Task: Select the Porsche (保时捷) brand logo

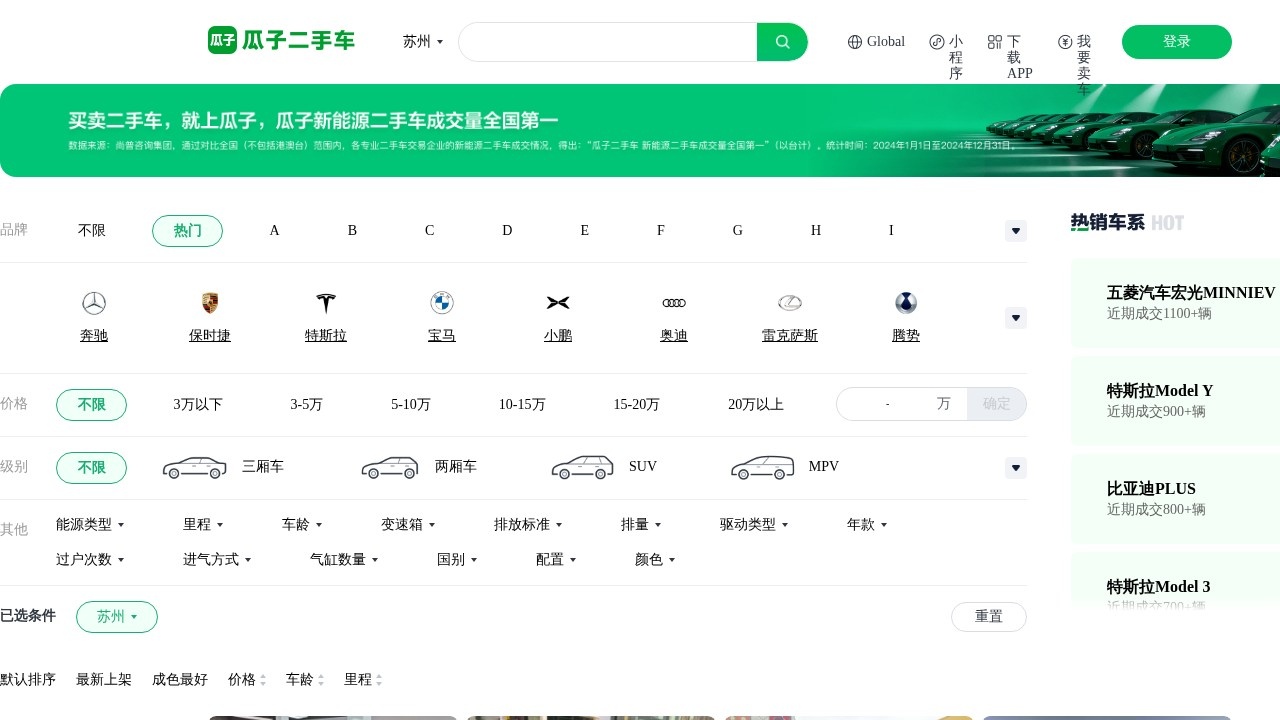Action: coord(209,303)
